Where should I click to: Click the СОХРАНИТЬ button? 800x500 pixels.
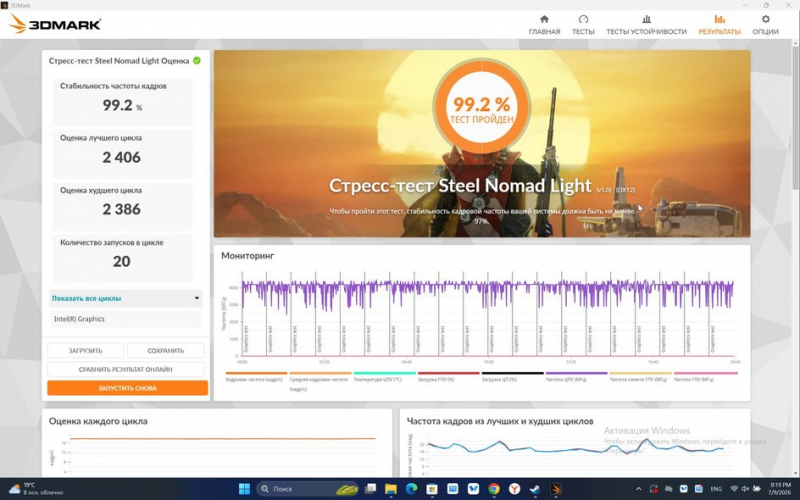[166, 351]
